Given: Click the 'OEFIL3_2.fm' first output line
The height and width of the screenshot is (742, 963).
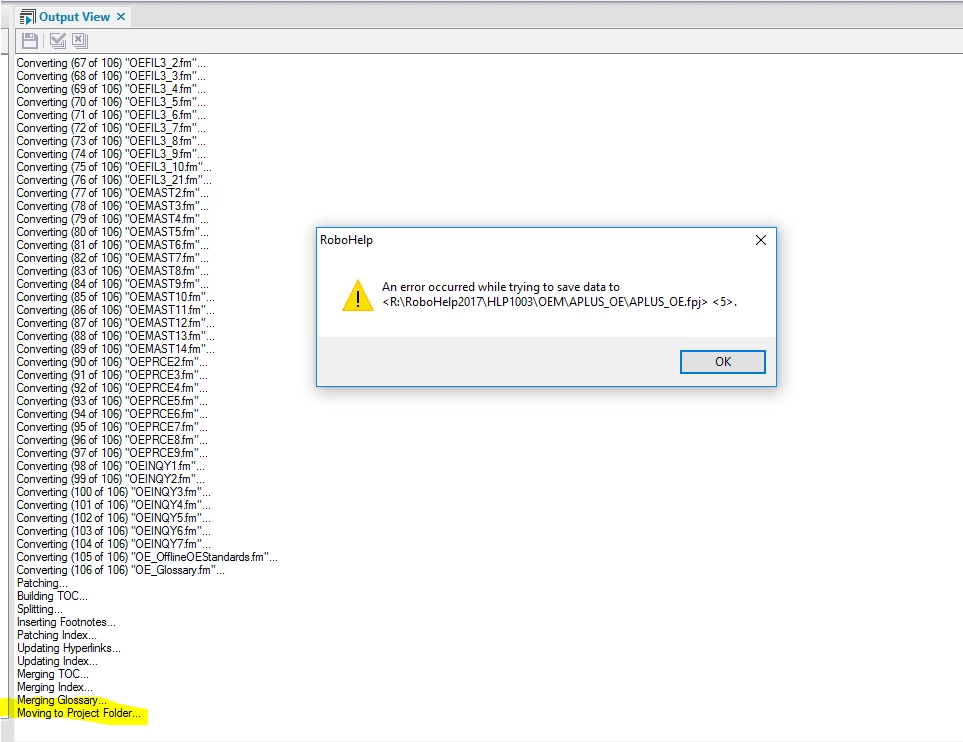Looking at the screenshot, I should pyautogui.click(x=111, y=63).
